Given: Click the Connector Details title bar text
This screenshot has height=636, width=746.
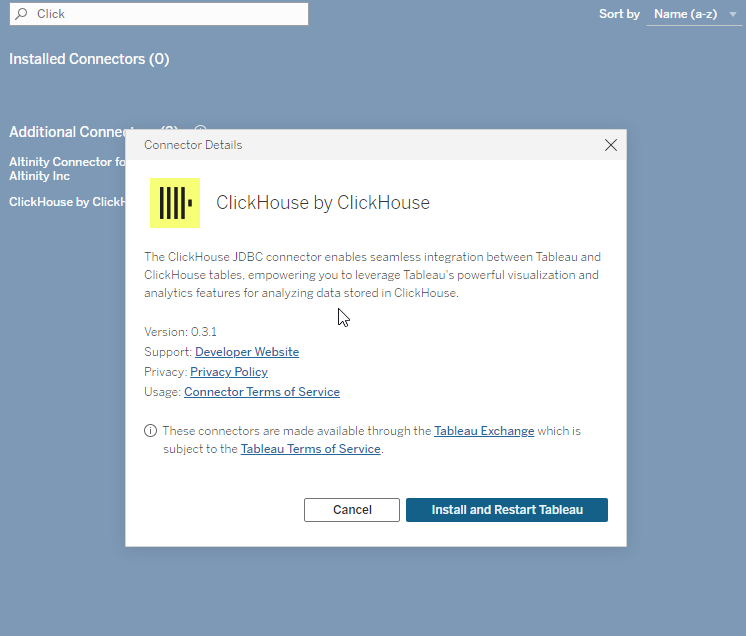Looking at the screenshot, I should [x=193, y=145].
